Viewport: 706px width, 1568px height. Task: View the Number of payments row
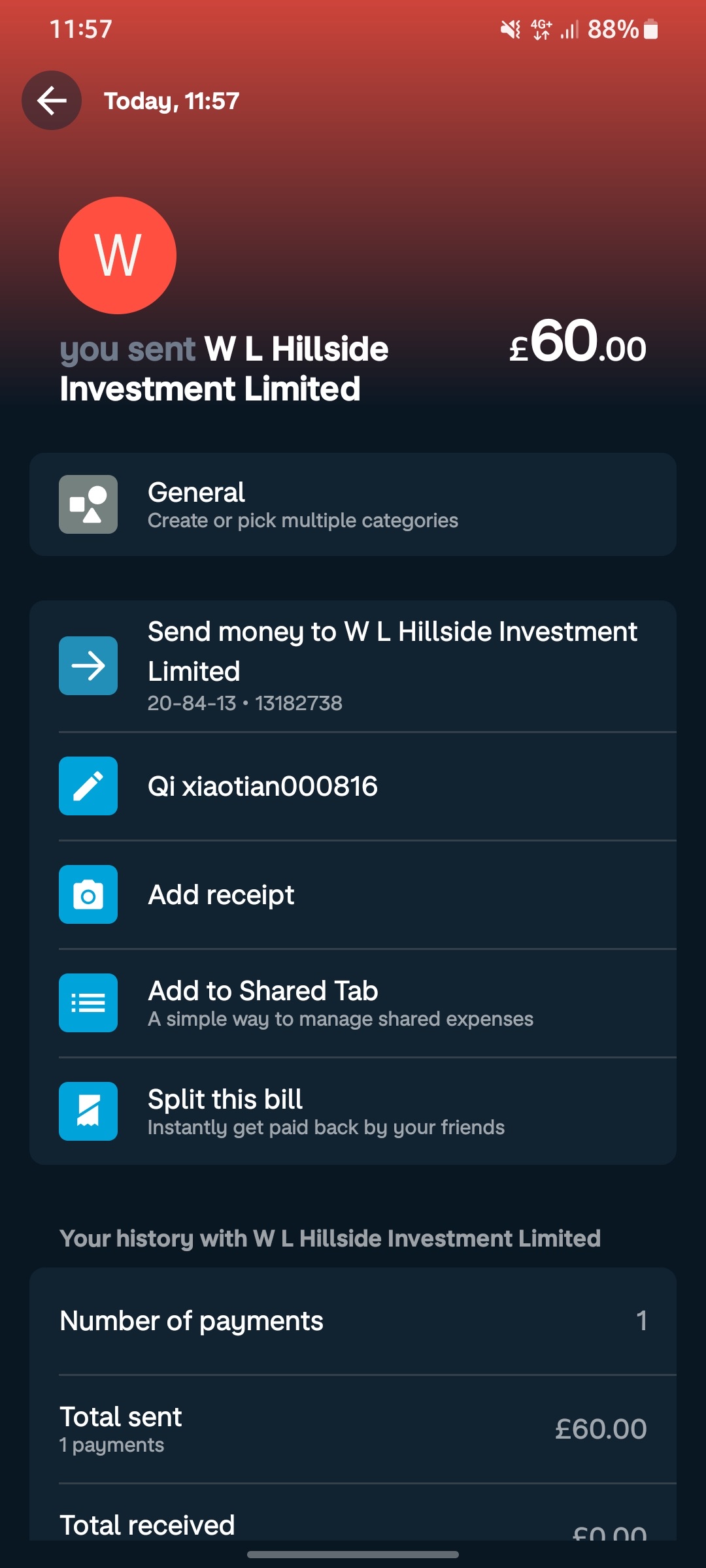(353, 1321)
